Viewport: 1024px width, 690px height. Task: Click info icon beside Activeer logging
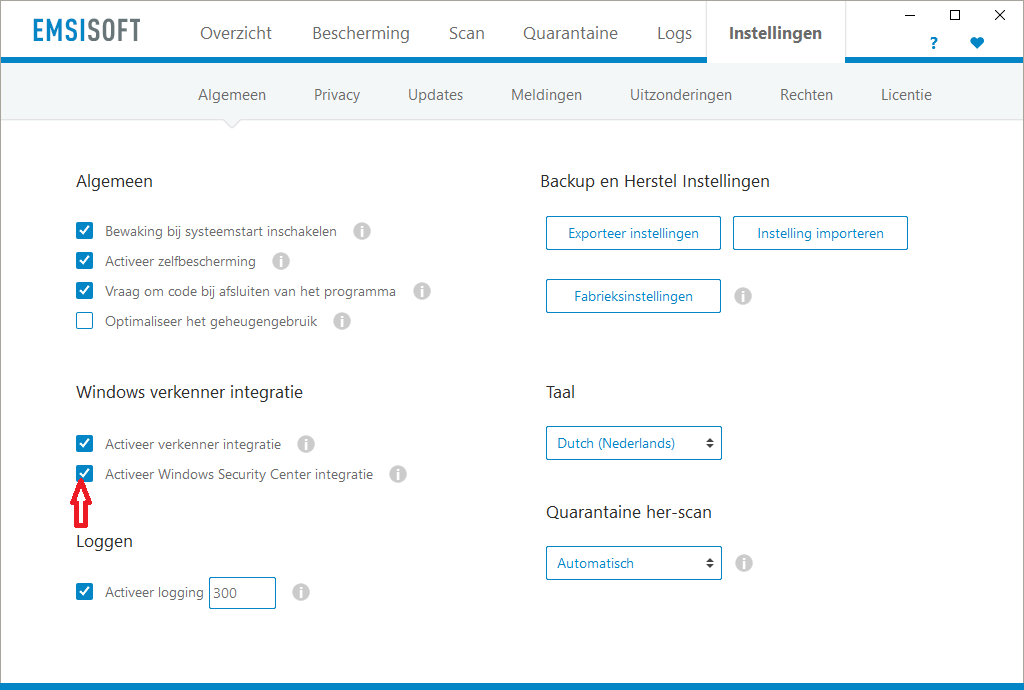click(301, 592)
